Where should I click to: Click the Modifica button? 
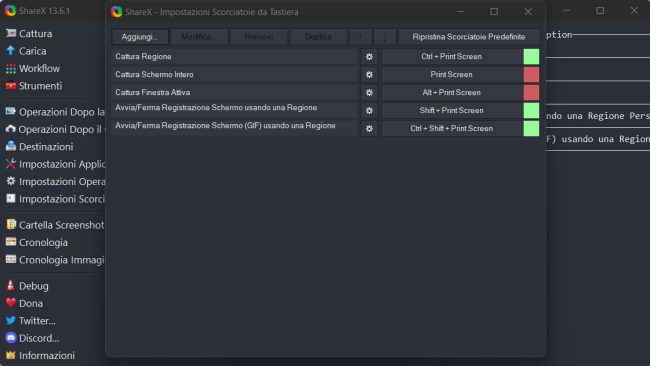coord(199,37)
